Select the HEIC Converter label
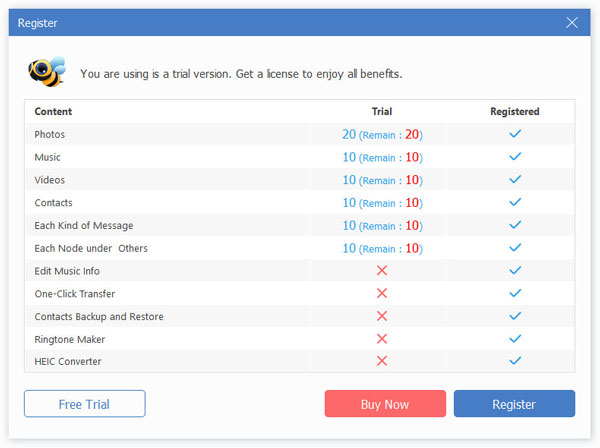The image size is (600, 448). (68, 362)
